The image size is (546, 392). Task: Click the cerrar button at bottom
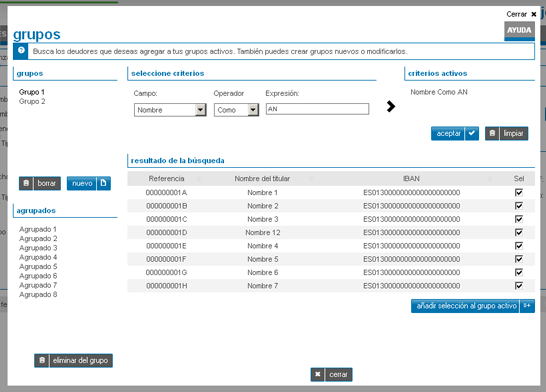(x=332, y=375)
